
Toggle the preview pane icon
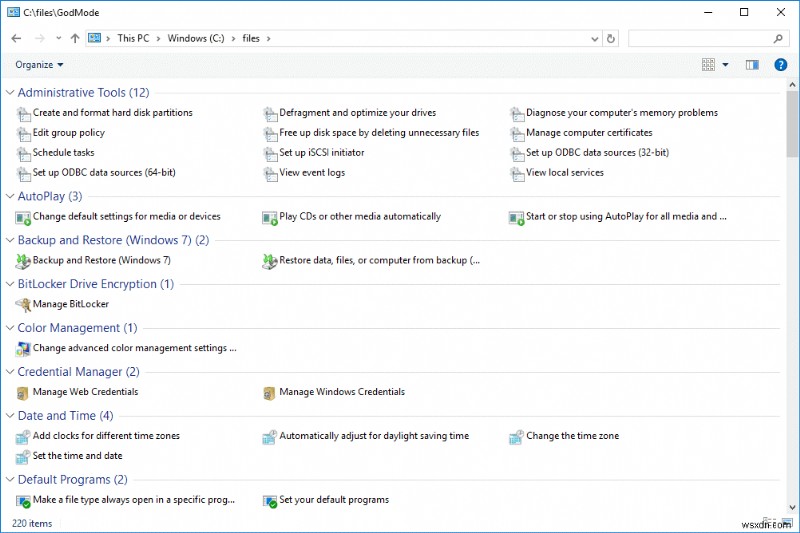(x=752, y=65)
